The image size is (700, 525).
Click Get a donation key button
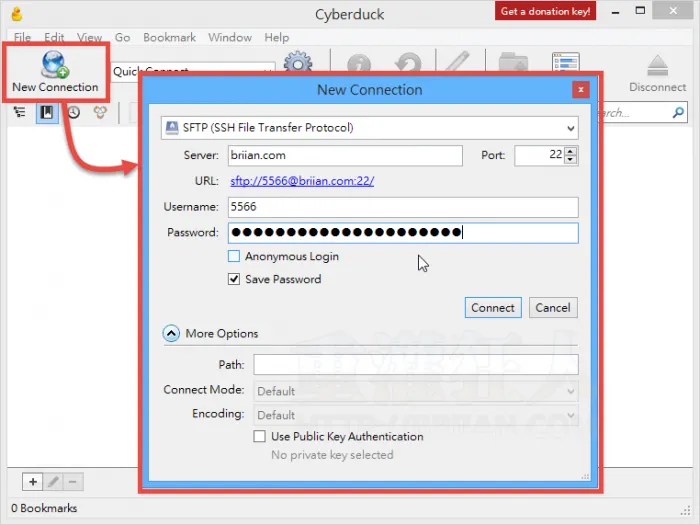click(545, 11)
